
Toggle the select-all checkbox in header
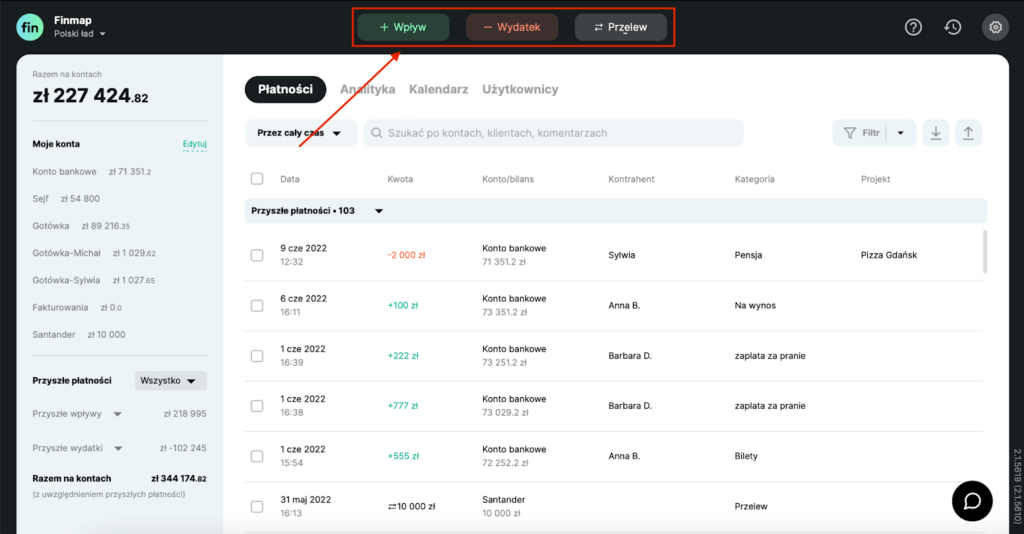click(x=257, y=179)
